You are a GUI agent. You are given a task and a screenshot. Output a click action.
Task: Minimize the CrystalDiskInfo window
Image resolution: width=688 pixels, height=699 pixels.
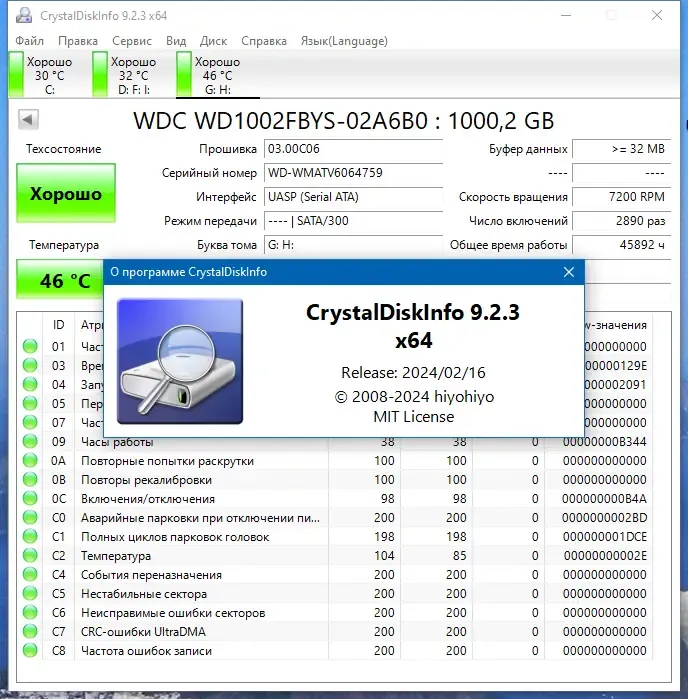pos(566,15)
